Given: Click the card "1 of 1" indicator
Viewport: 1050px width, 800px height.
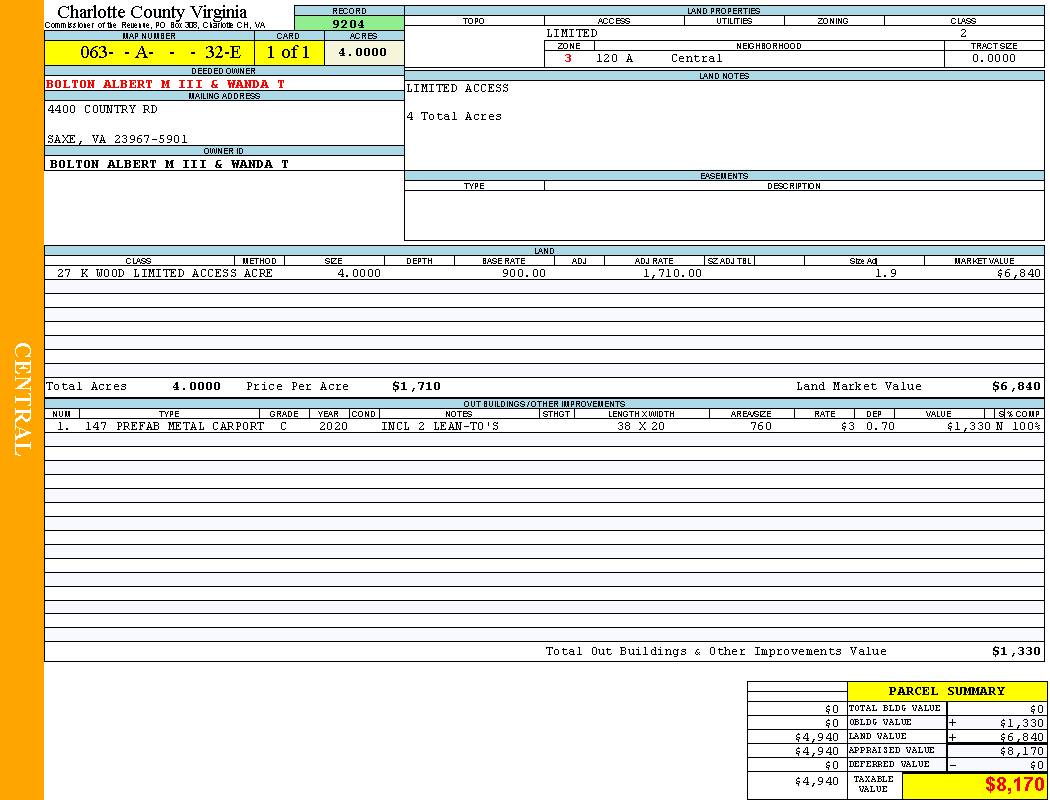Looking at the screenshot, I should pos(288,52).
